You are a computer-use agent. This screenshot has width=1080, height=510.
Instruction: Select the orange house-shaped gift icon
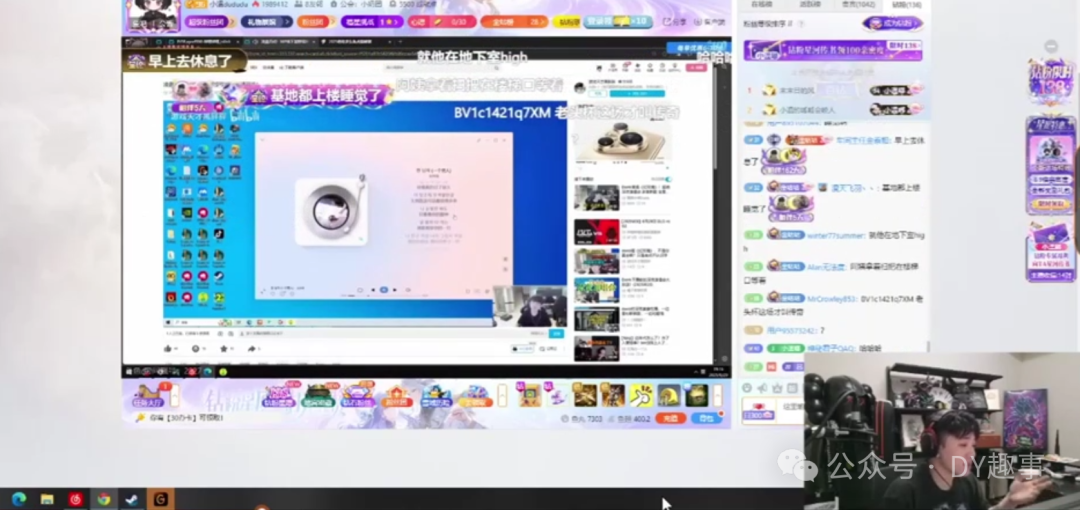point(397,396)
